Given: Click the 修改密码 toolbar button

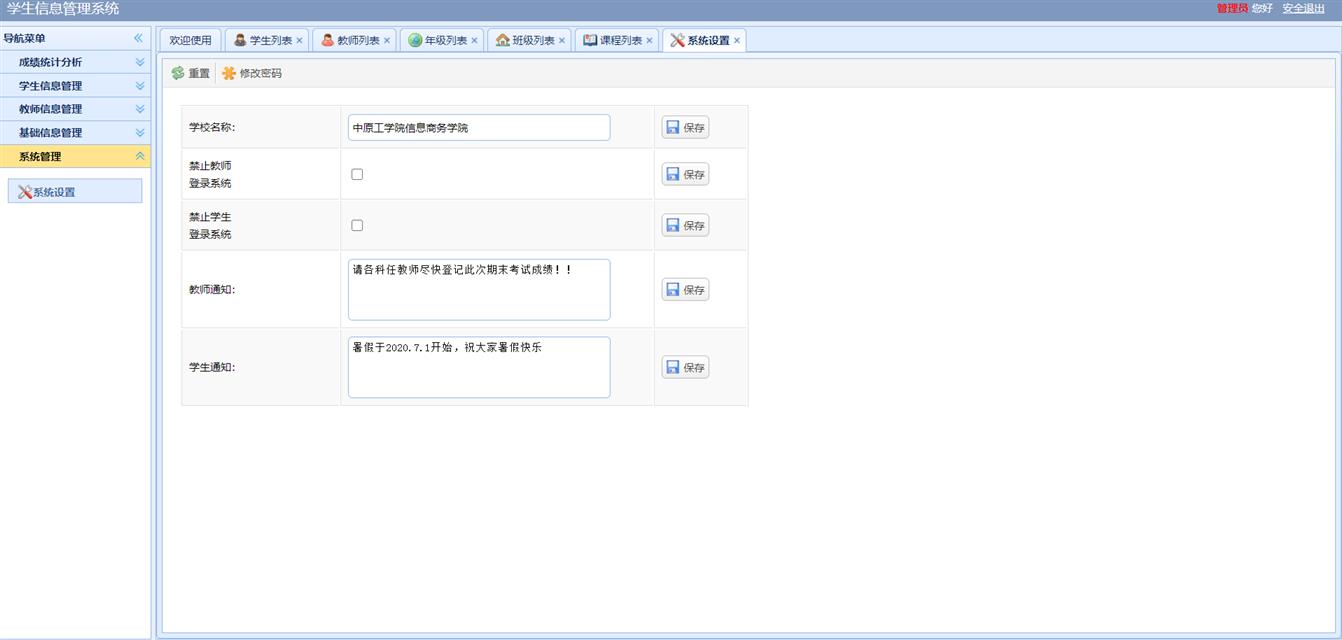Looking at the screenshot, I should (252, 73).
